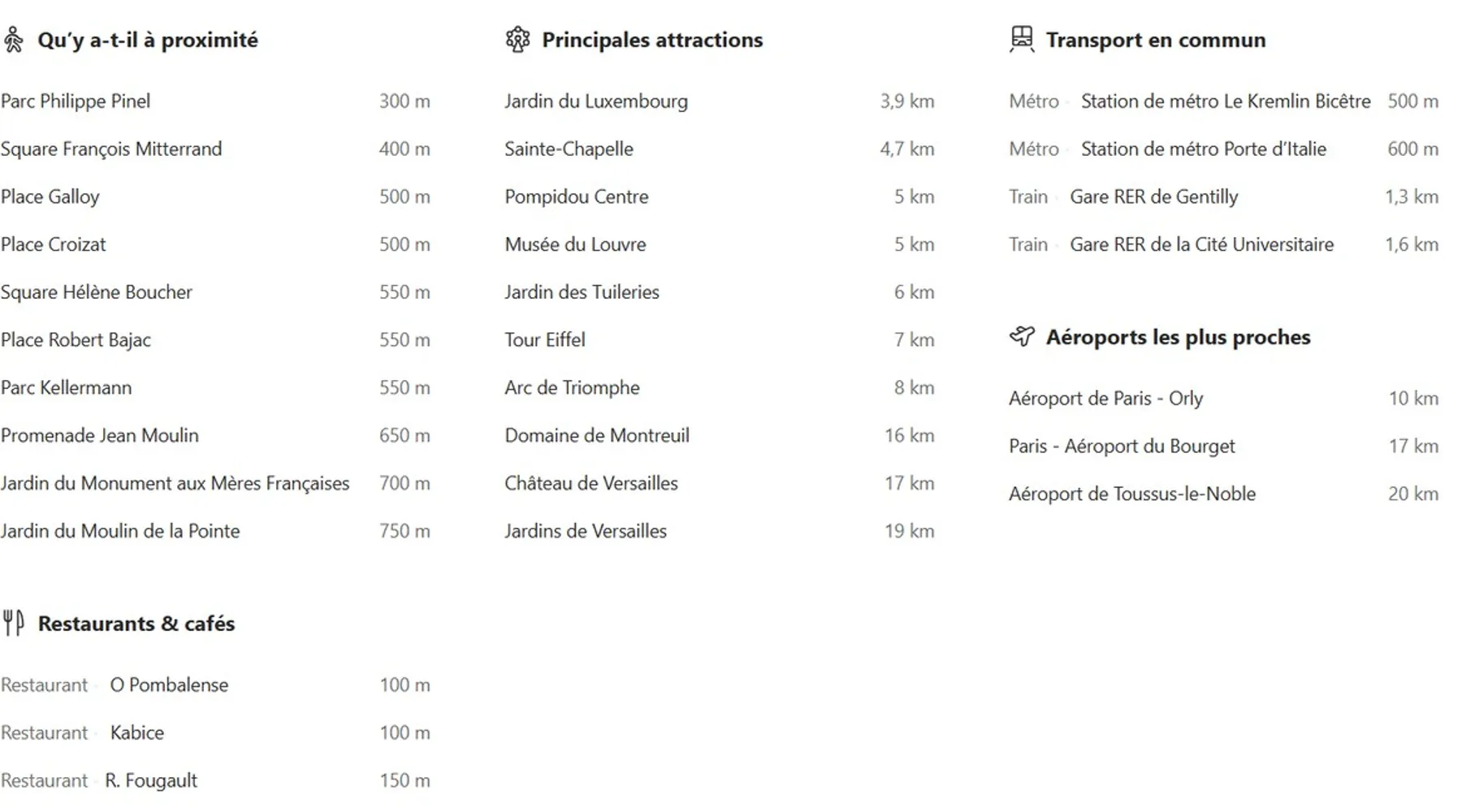The image size is (1462, 812).
Task: Select the Arc de Triomphe attraction
Action: (572, 388)
